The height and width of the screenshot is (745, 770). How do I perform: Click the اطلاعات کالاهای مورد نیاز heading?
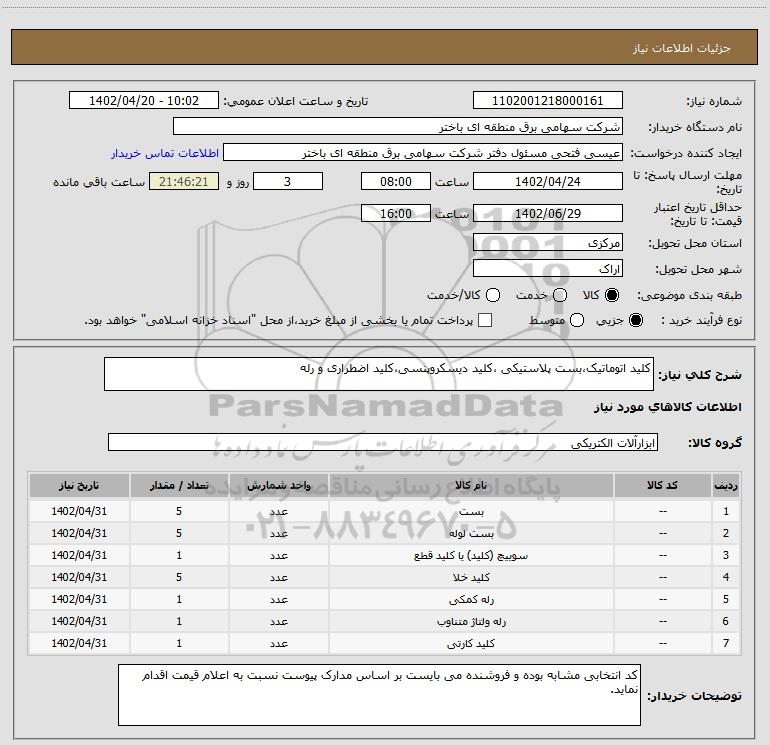pos(667,407)
